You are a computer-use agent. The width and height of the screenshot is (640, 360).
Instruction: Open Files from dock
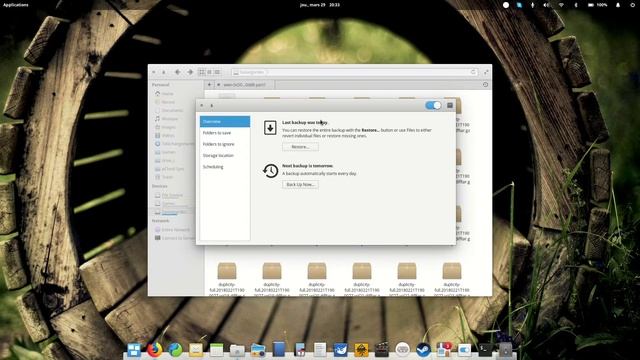coord(237,350)
